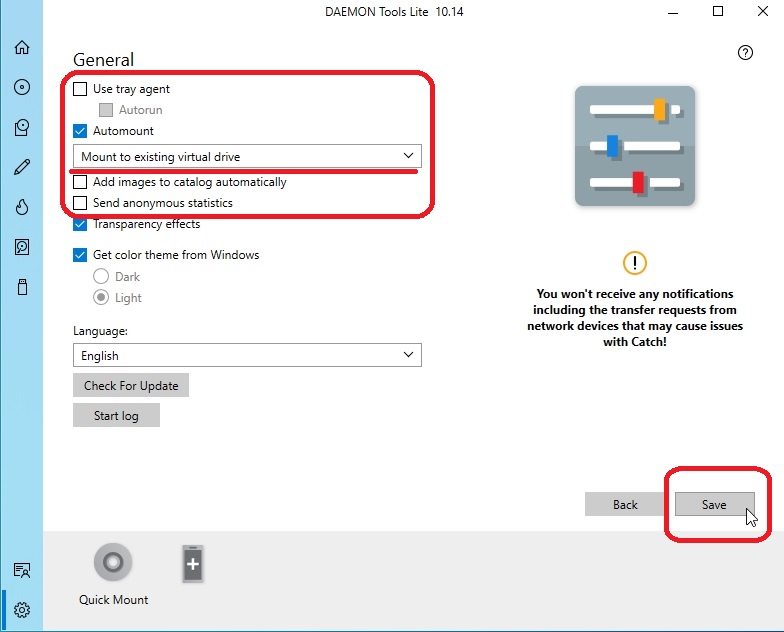Click the yellow warning exclamation icon

click(634, 262)
